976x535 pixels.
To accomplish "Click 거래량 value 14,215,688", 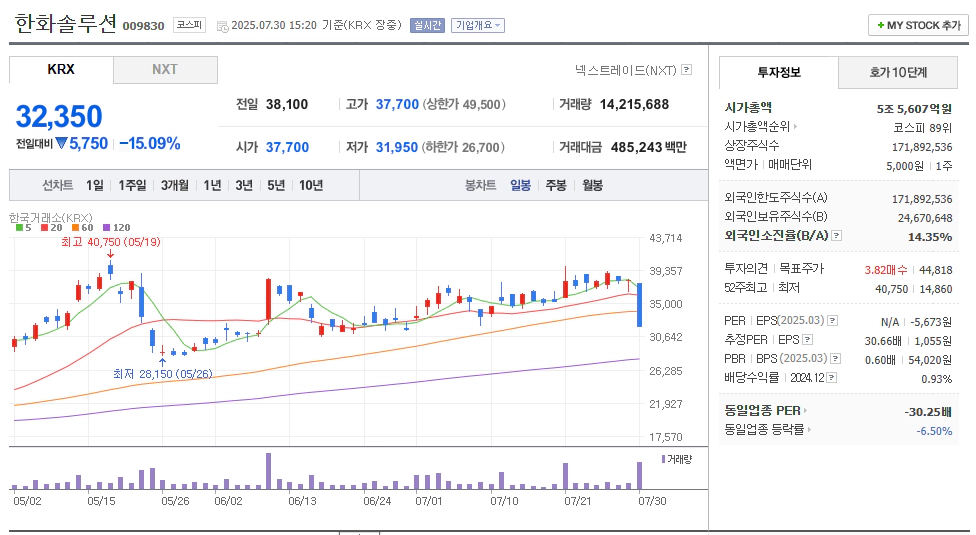I will pos(634,105).
